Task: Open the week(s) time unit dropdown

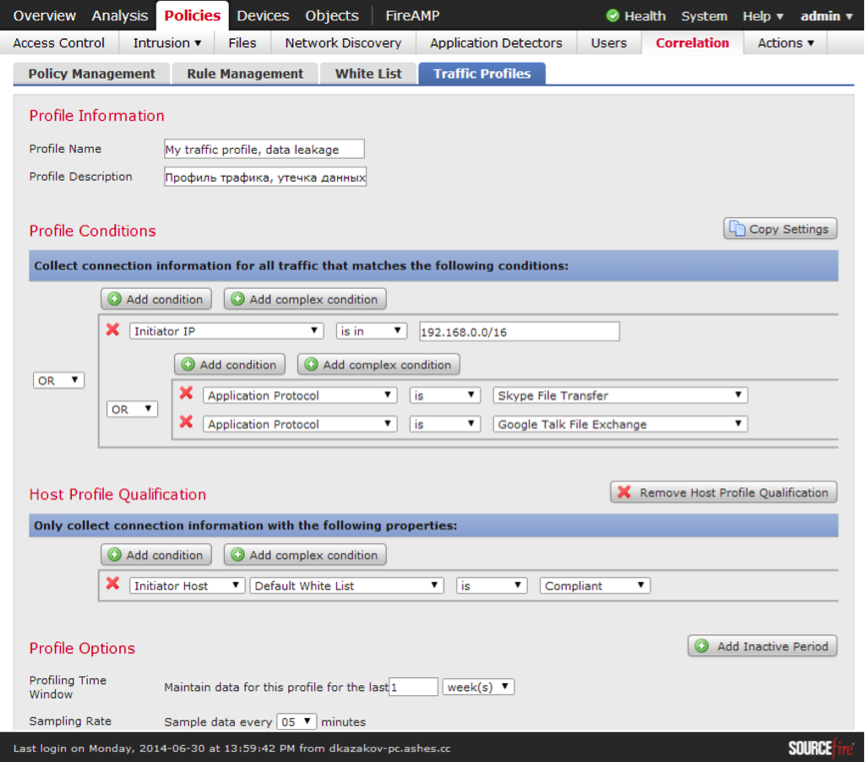Action: tap(478, 687)
